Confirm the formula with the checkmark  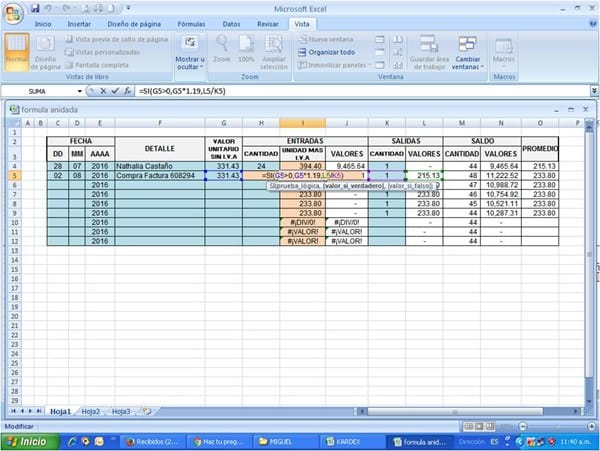(x=115, y=91)
